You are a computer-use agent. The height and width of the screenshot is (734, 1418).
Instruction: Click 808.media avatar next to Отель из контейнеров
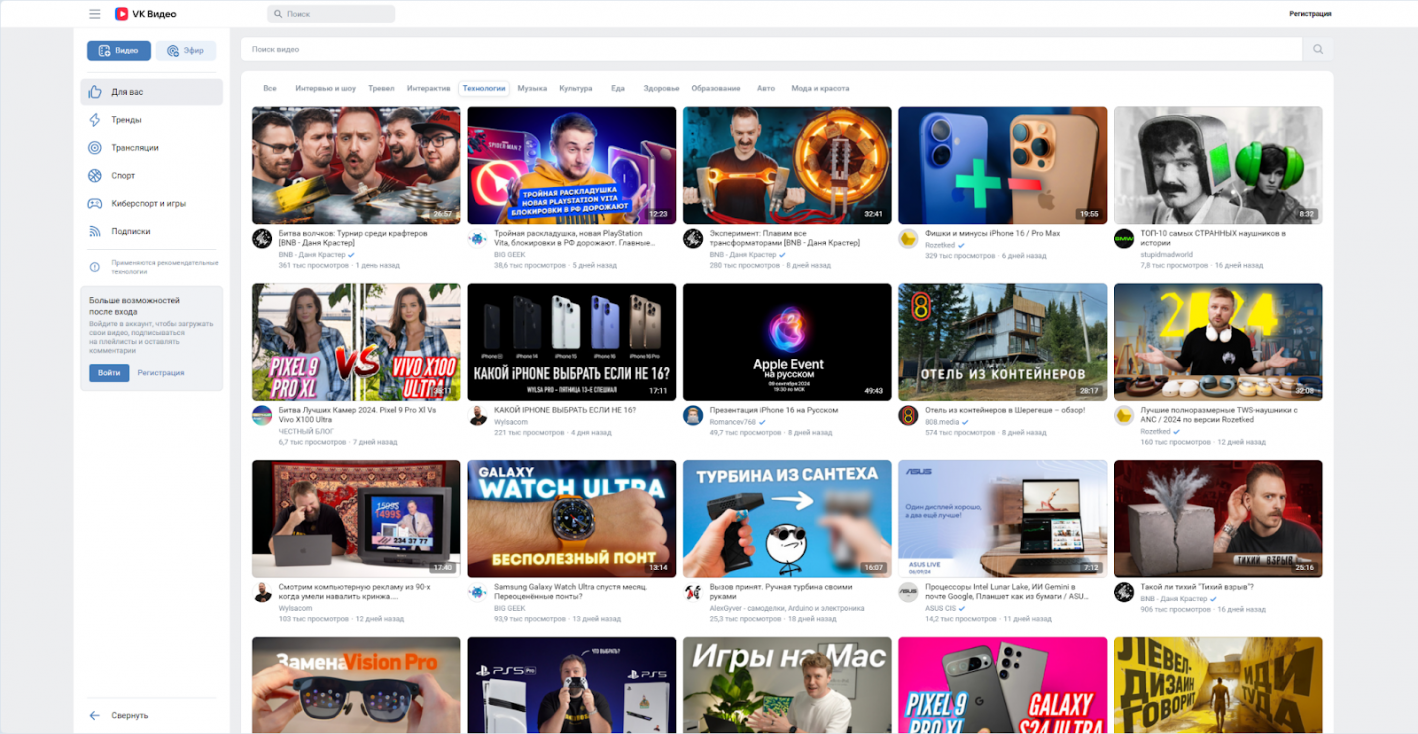tap(908, 416)
